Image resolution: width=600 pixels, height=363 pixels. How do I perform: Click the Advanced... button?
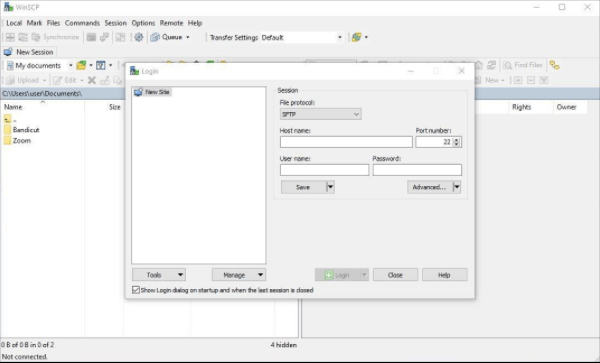[x=430, y=187]
